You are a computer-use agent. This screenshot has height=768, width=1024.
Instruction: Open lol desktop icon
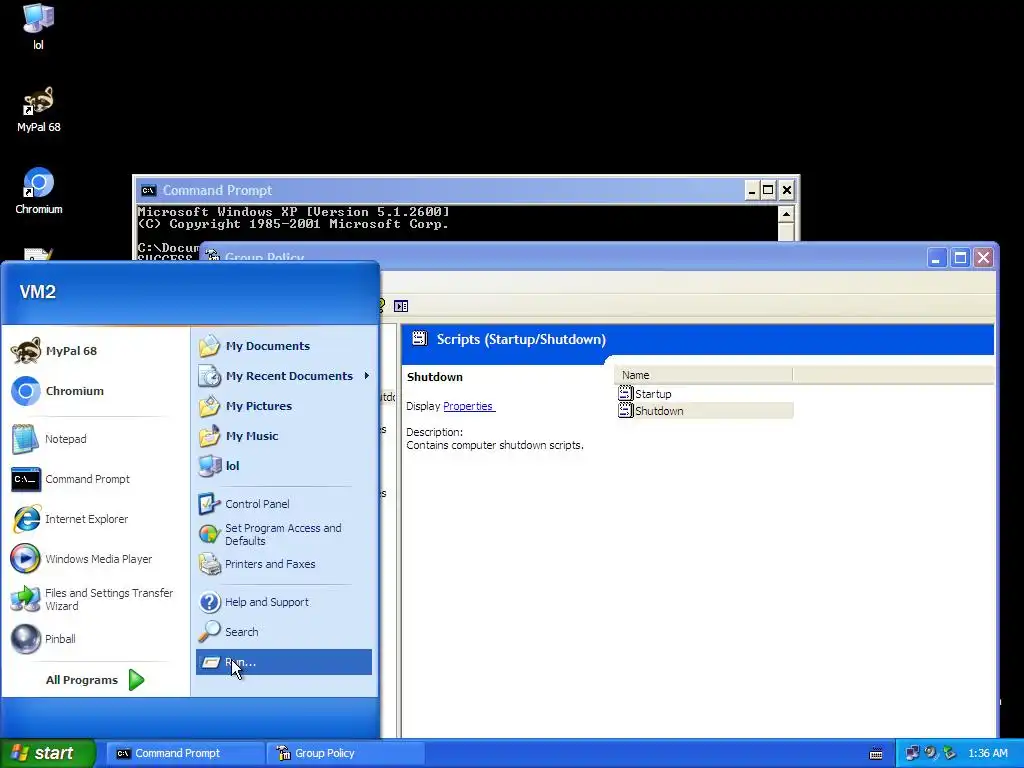39,27
